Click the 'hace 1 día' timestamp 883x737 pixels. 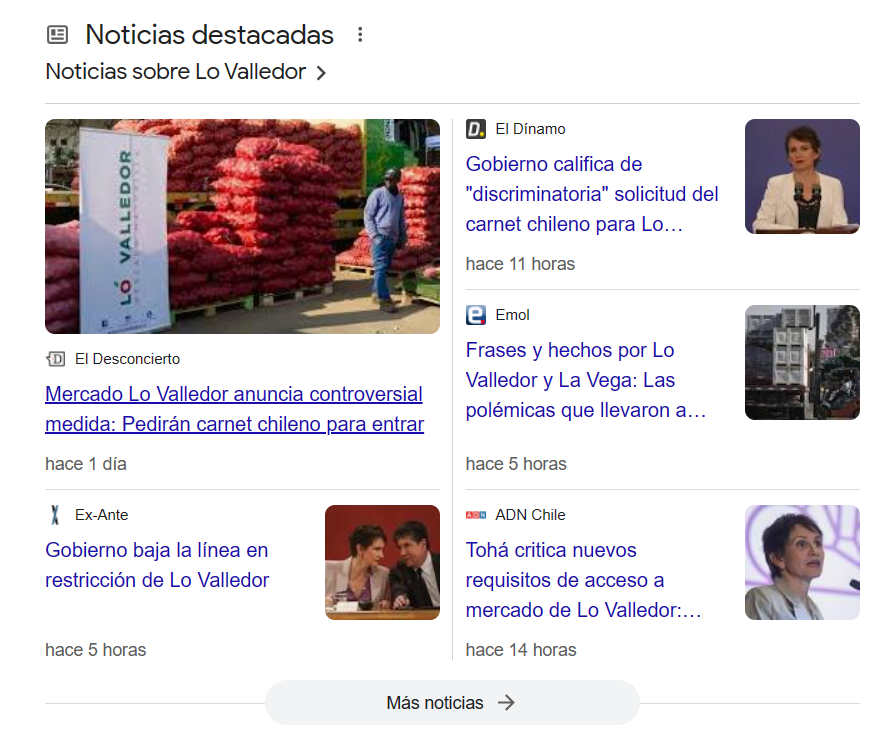(x=86, y=464)
